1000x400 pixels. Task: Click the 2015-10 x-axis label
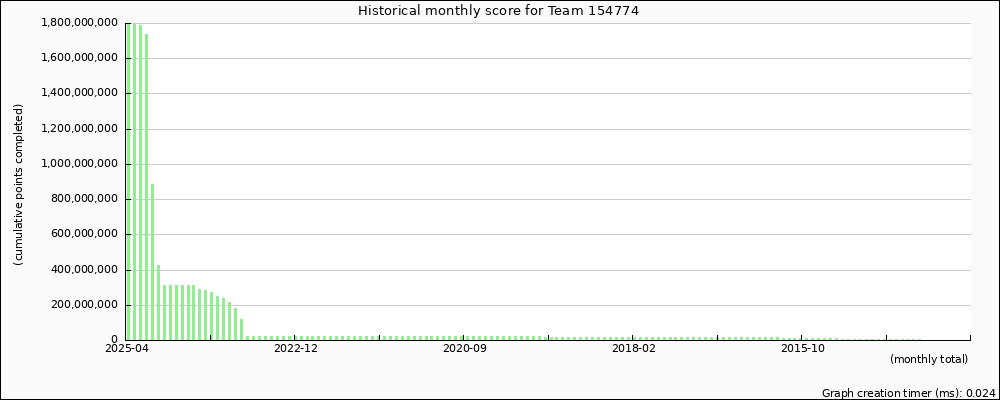(802, 348)
